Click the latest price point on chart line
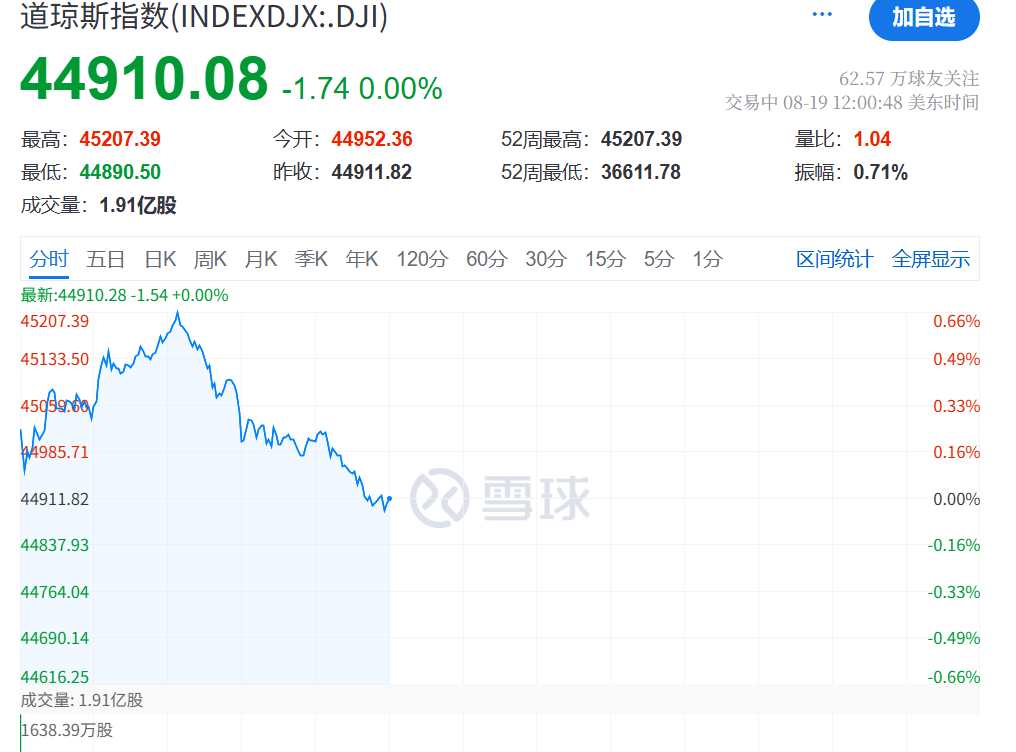This screenshot has height=752, width=1016. pyautogui.click(x=389, y=498)
